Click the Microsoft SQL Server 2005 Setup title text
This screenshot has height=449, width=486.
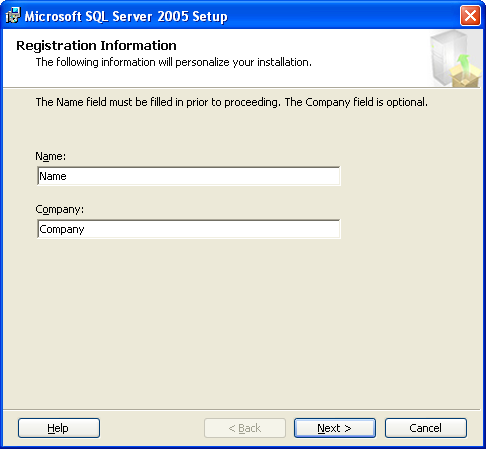point(126,16)
